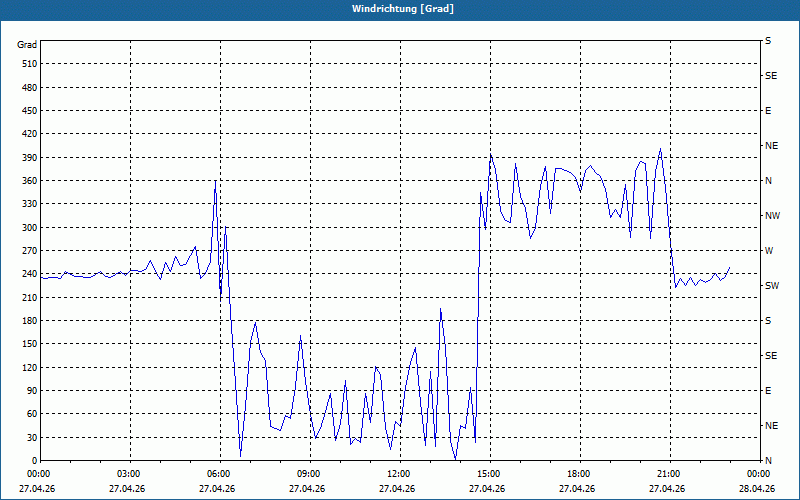Screen dimensions: 800x500
Task: Select the W direction label on the right axis
Action: [x=769, y=251]
